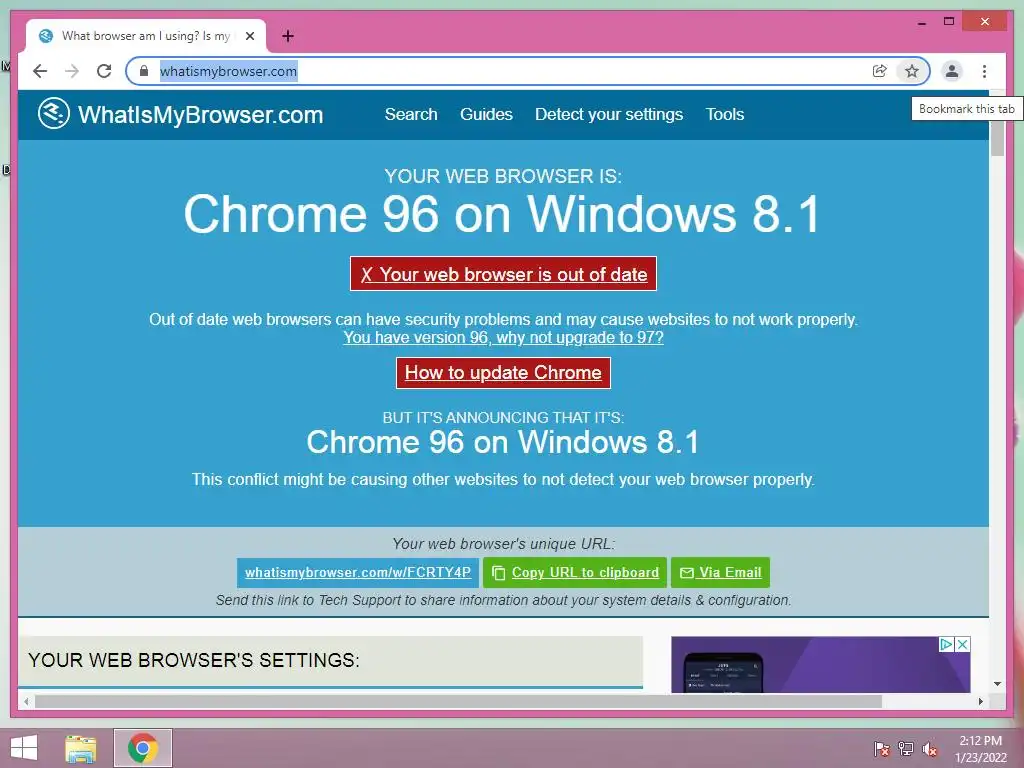Click the padlock site security icon
Image resolution: width=1024 pixels, height=768 pixels.
(144, 71)
